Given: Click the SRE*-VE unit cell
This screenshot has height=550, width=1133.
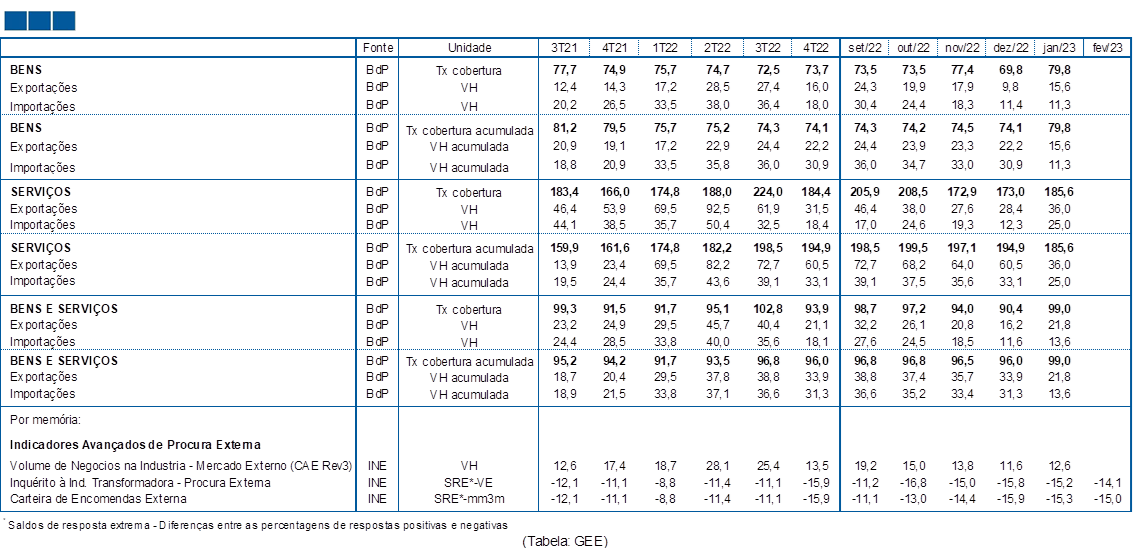Looking at the screenshot, I should [x=469, y=482].
